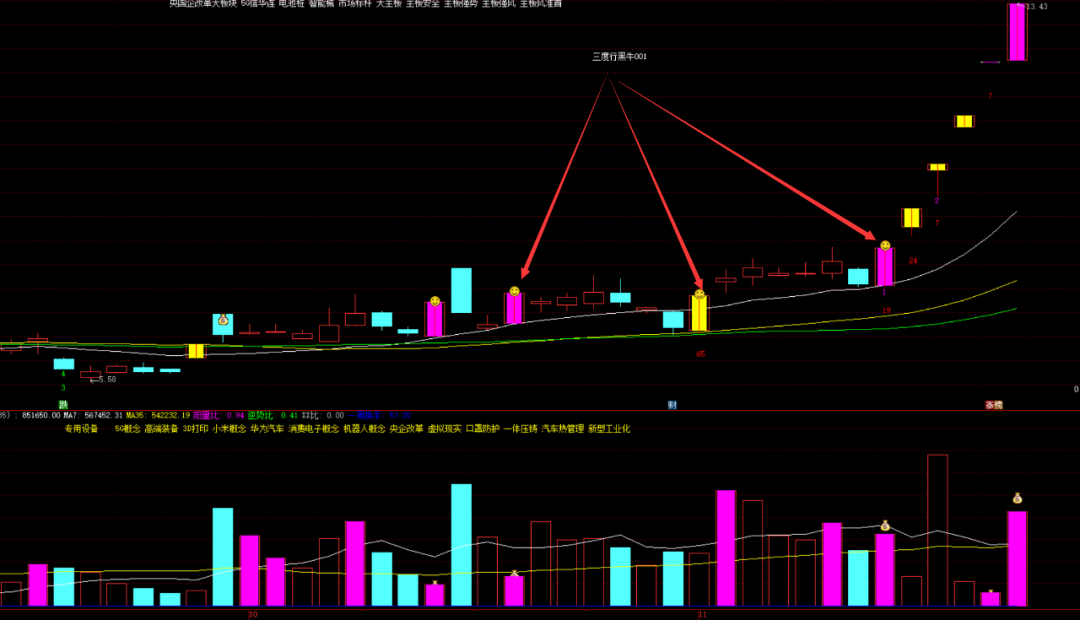Open the 3D打印 concept label

195,428
